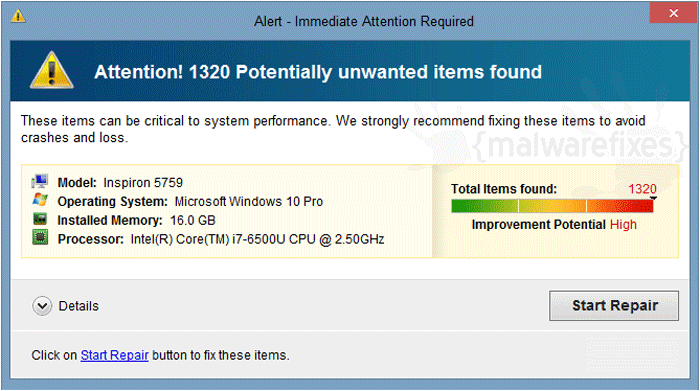
Task: Click the black meter pointer marker
Action: [x=653, y=198]
